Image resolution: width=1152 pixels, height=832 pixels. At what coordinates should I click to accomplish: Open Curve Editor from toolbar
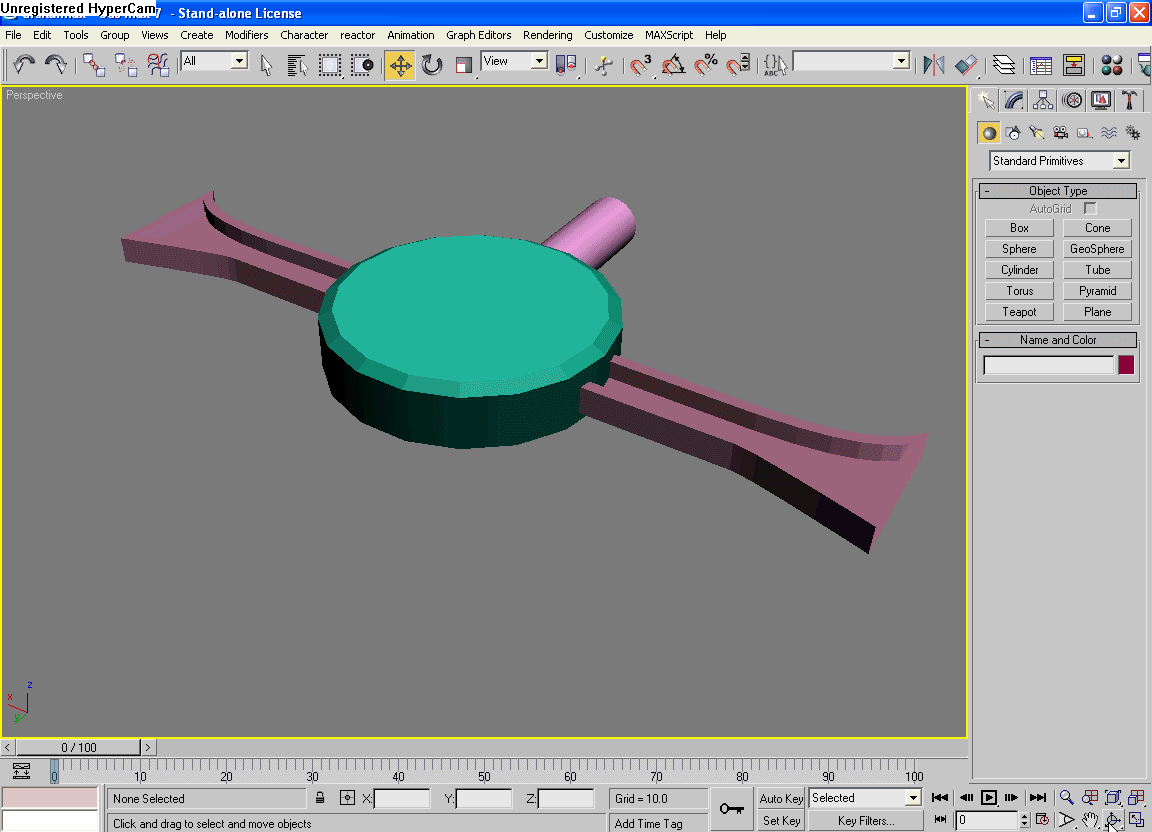[1041, 66]
